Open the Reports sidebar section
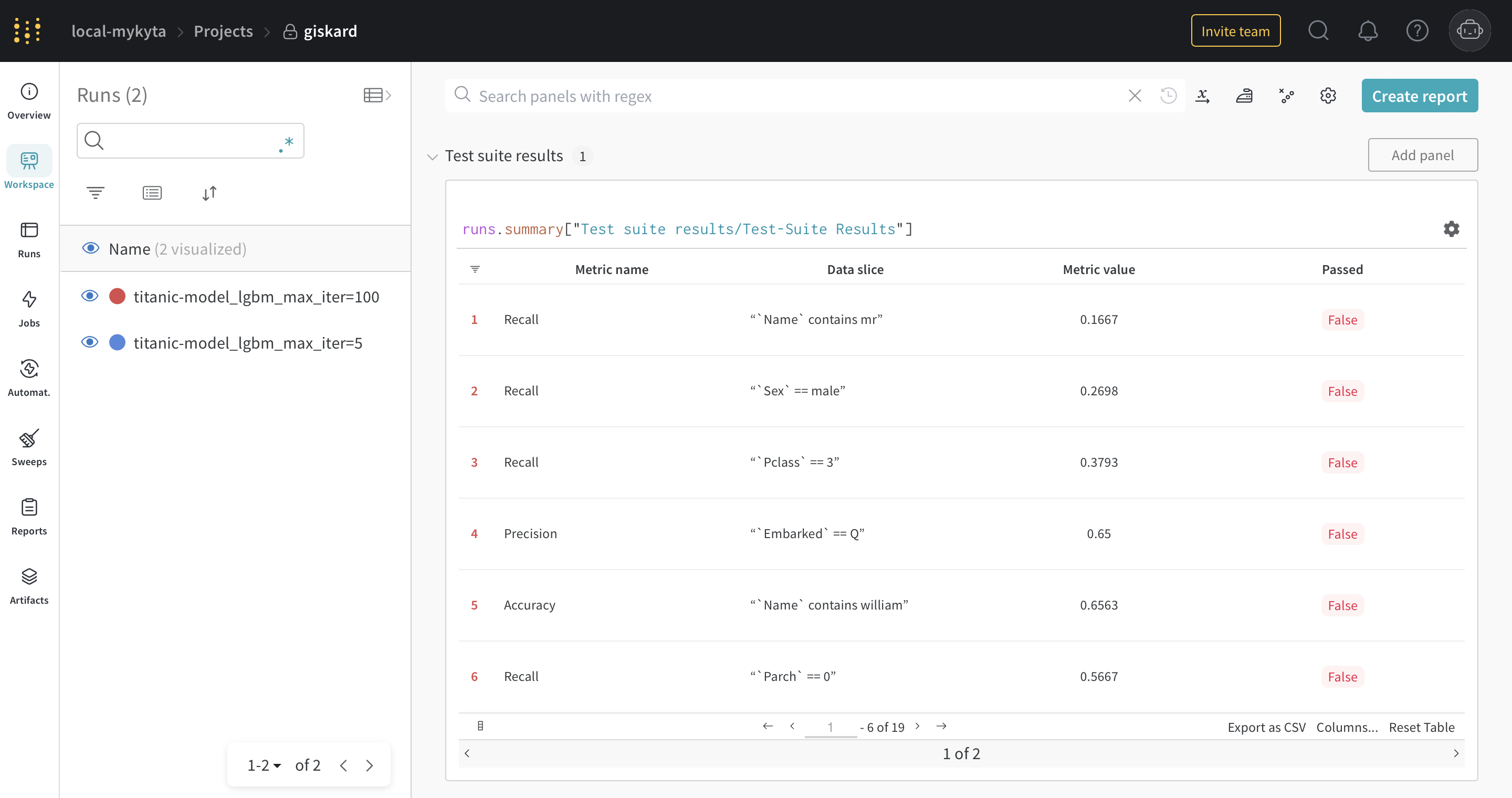Image resolution: width=1512 pixels, height=798 pixels. point(29,517)
